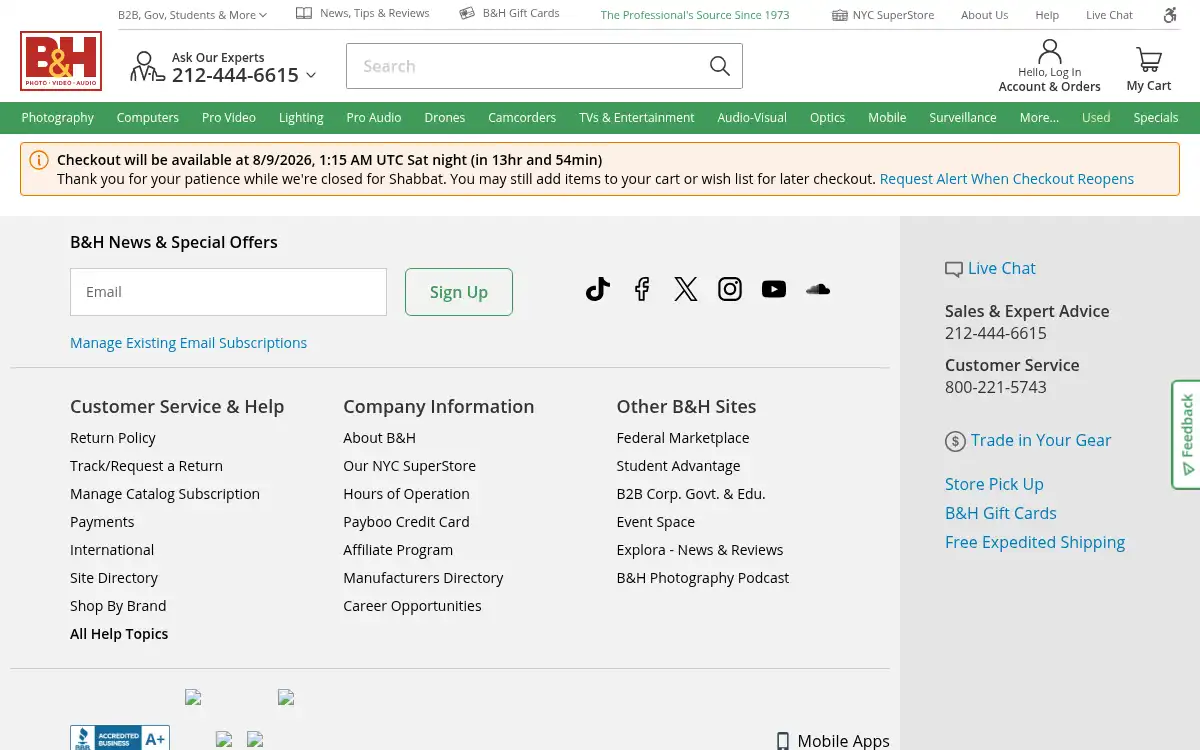1200x750 pixels.
Task: Open B&H Gift Cards in top bar
Action: pyautogui.click(x=510, y=14)
